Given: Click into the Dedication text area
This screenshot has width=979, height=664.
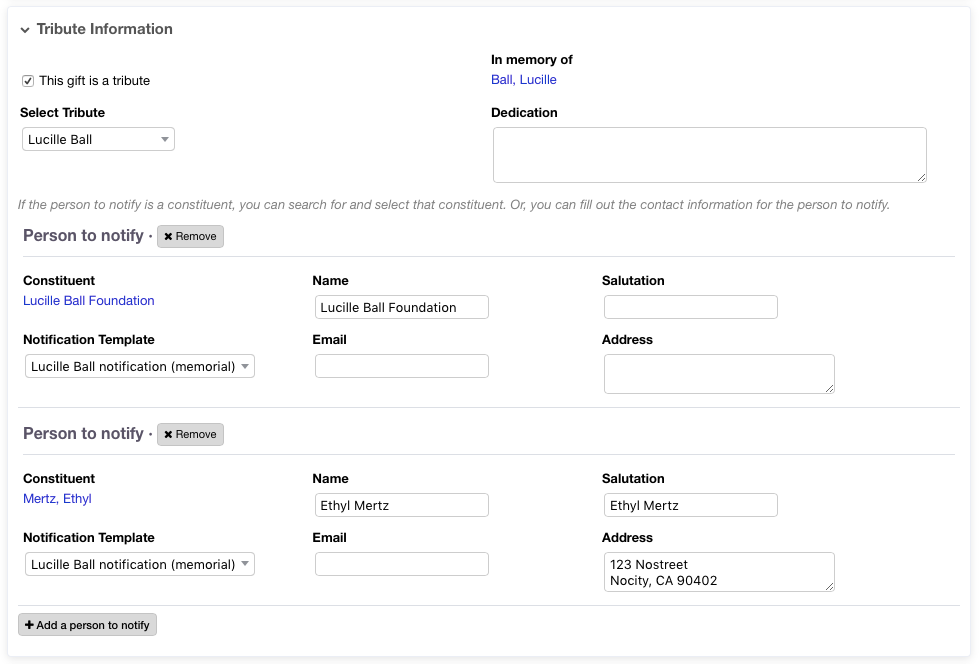Looking at the screenshot, I should (x=709, y=155).
